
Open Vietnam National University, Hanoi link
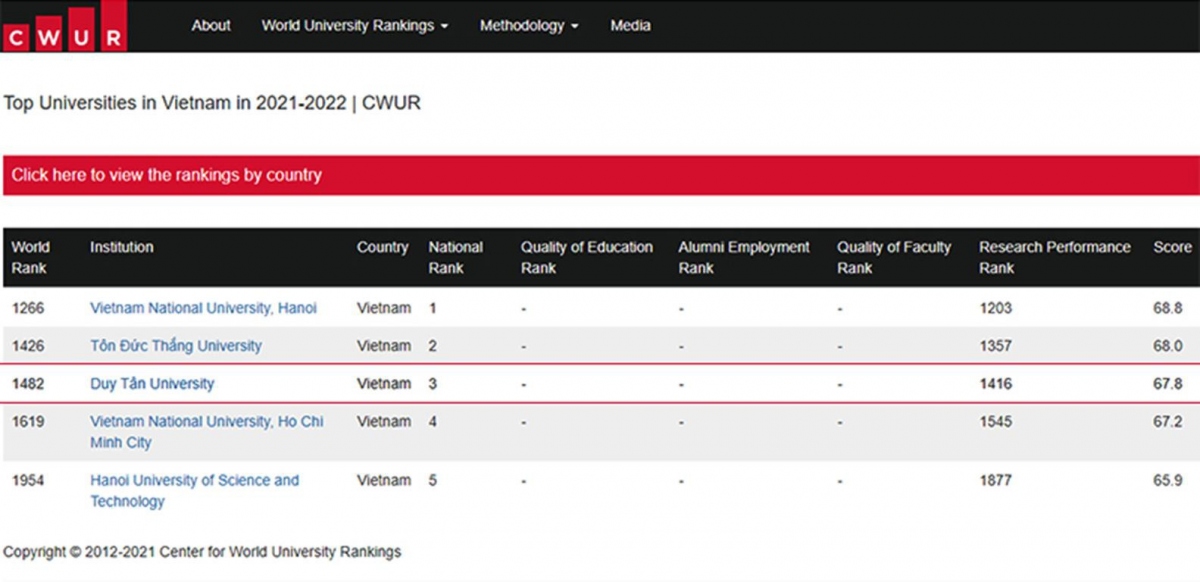[x=203, y=308]
